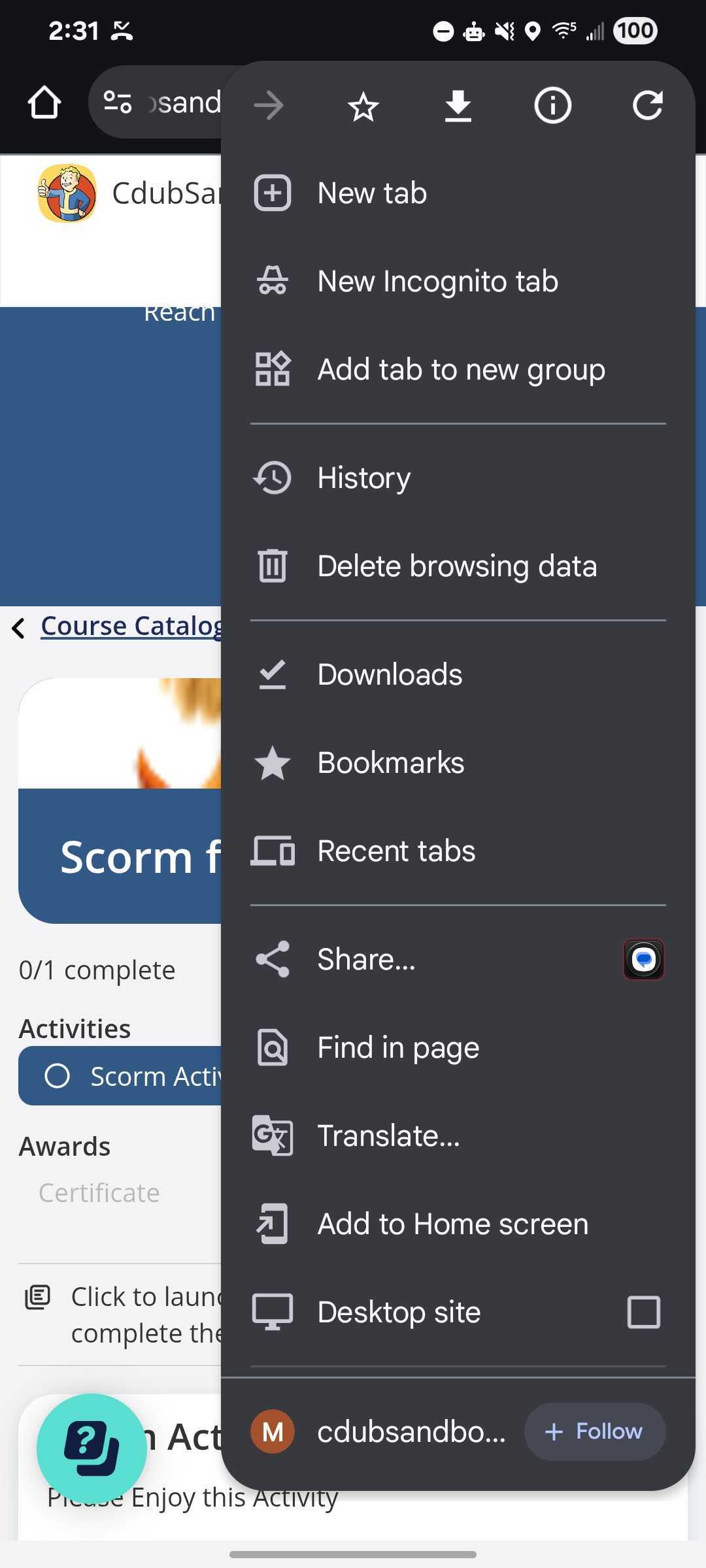The width and height of the screenshot is (706, 1568).
Task: Tap the location icon in status bar
Action: [x=533, y=31]
